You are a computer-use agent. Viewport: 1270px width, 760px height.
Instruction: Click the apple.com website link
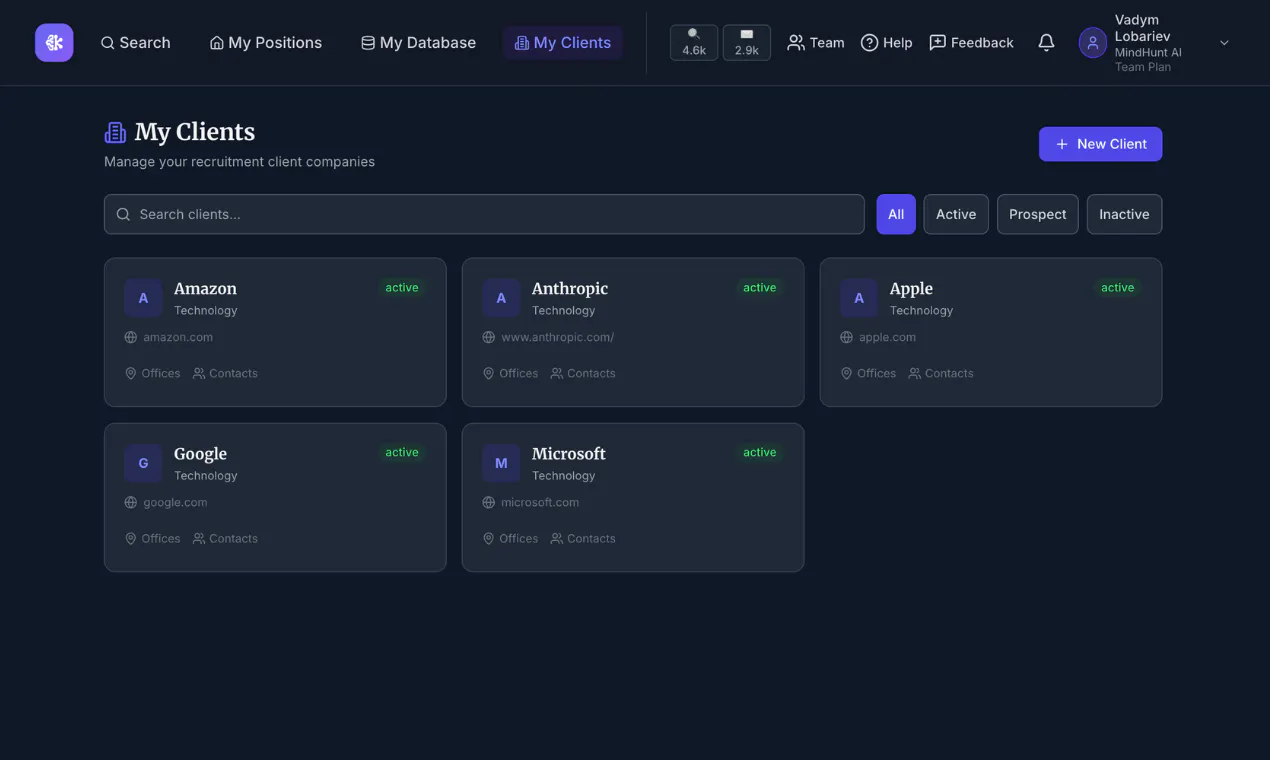point(887,337)
